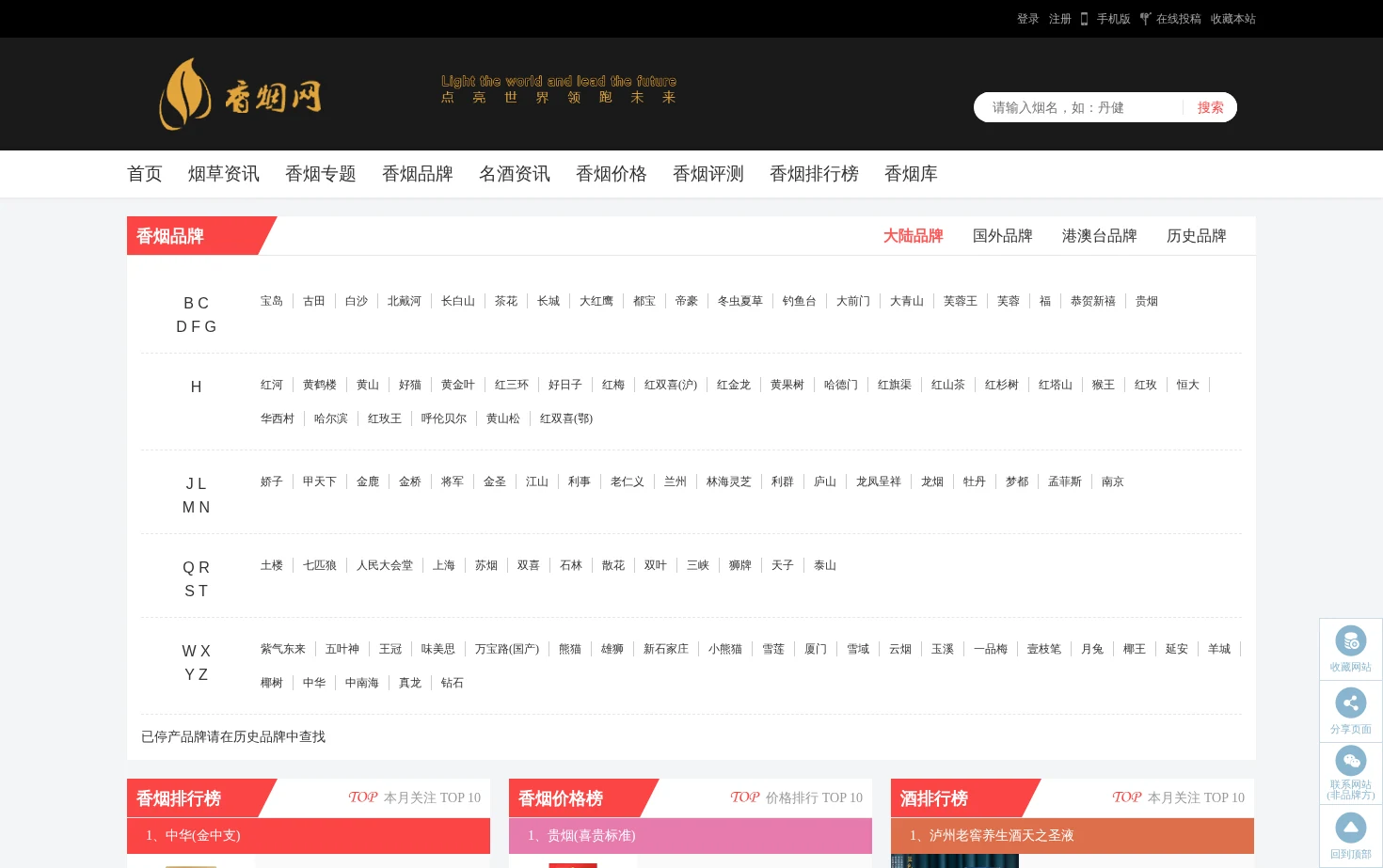Open the 中华 brand link
Screen dimensions: 1383x868
click(x=314, y=683)
